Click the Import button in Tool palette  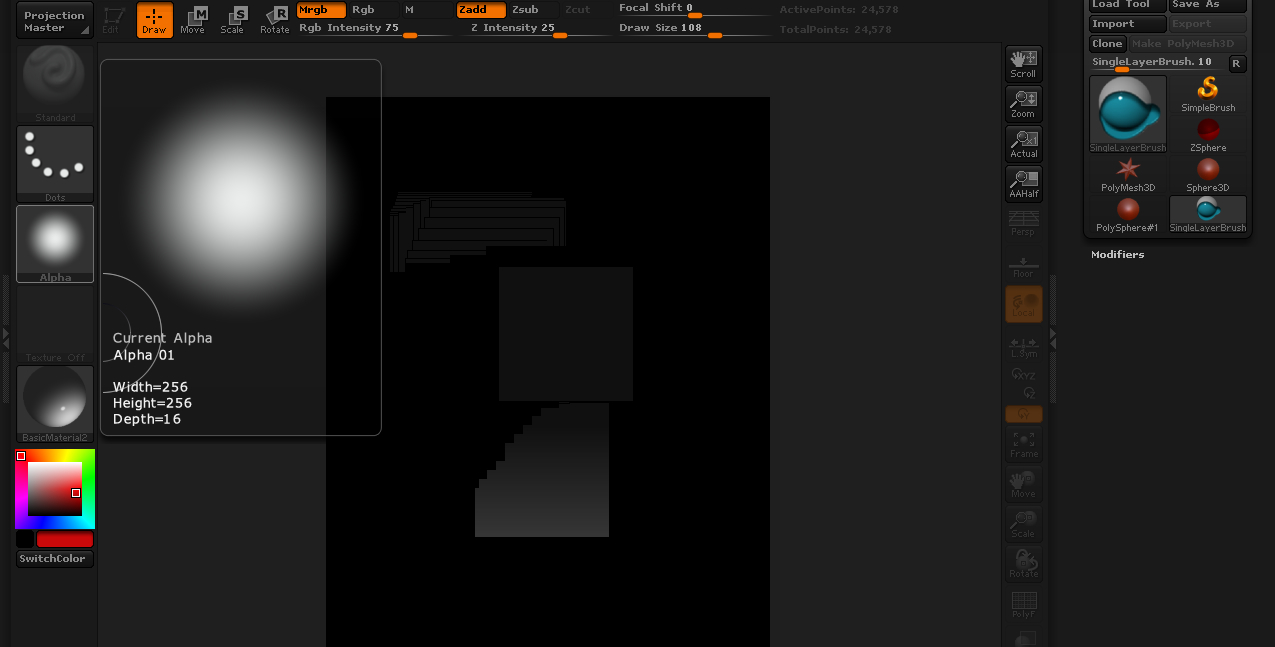pos(1128,24)
